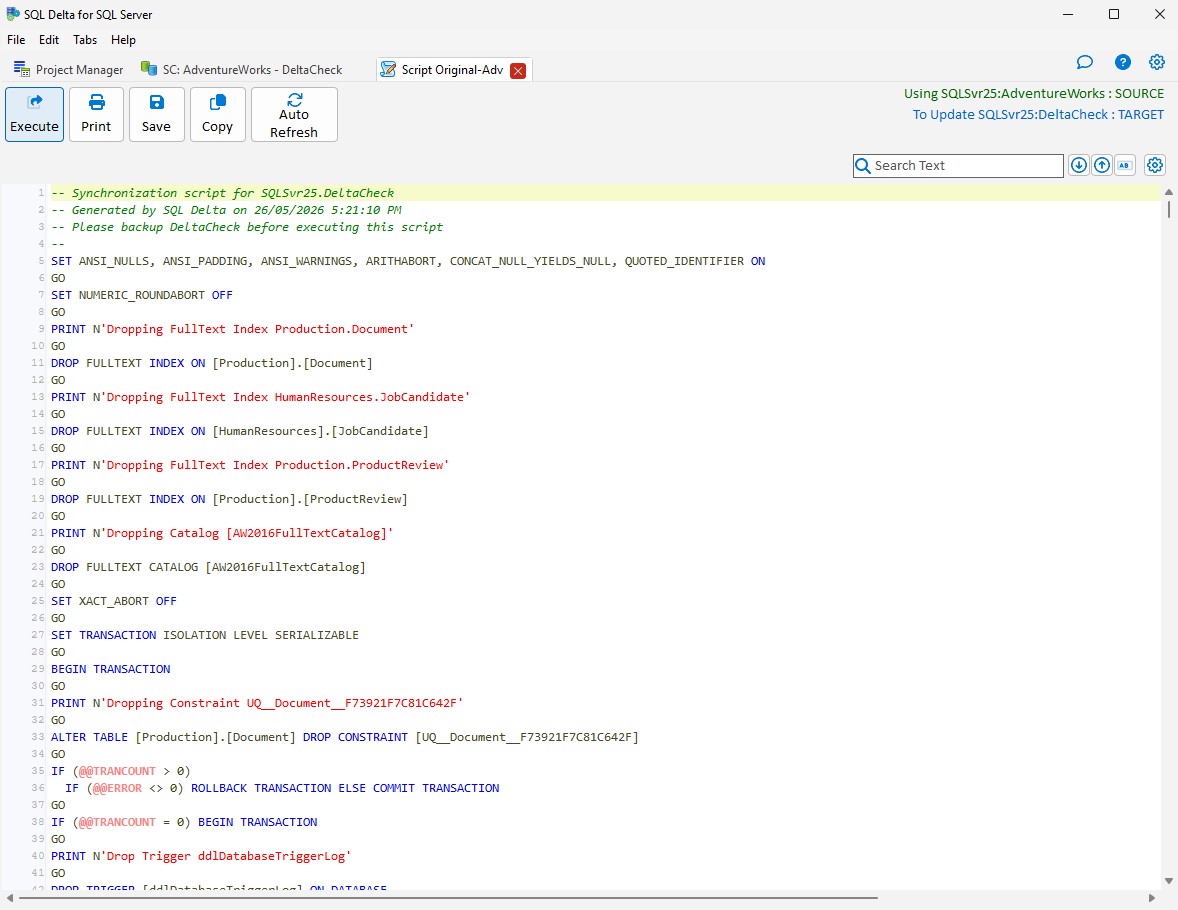
Task: Click the vertical scrollbar down arrow
Action: point(1168,881)
